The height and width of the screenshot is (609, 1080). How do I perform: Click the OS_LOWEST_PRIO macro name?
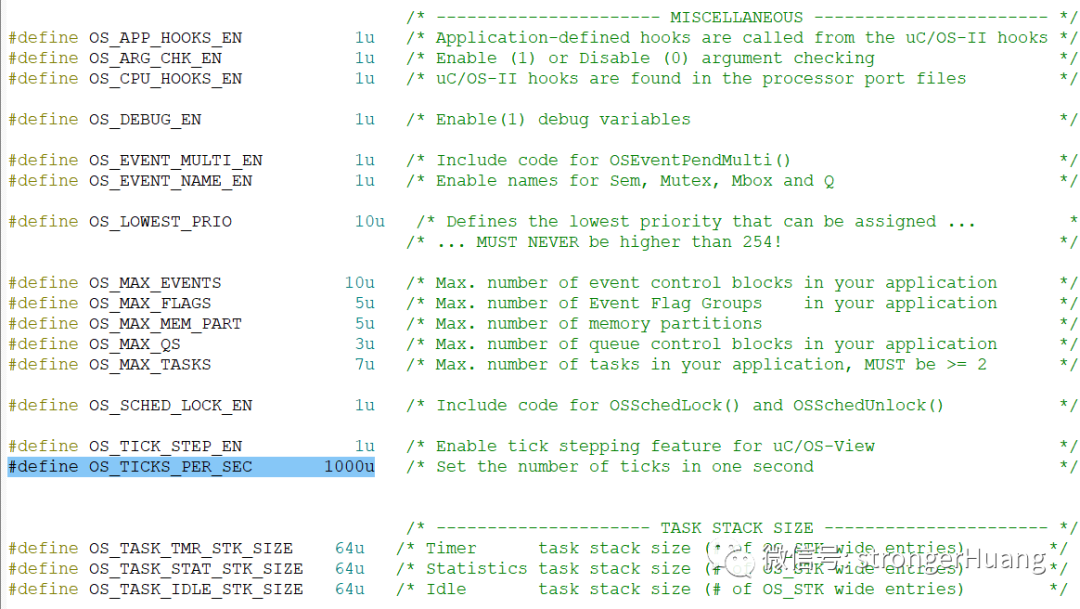pos(160,222)
